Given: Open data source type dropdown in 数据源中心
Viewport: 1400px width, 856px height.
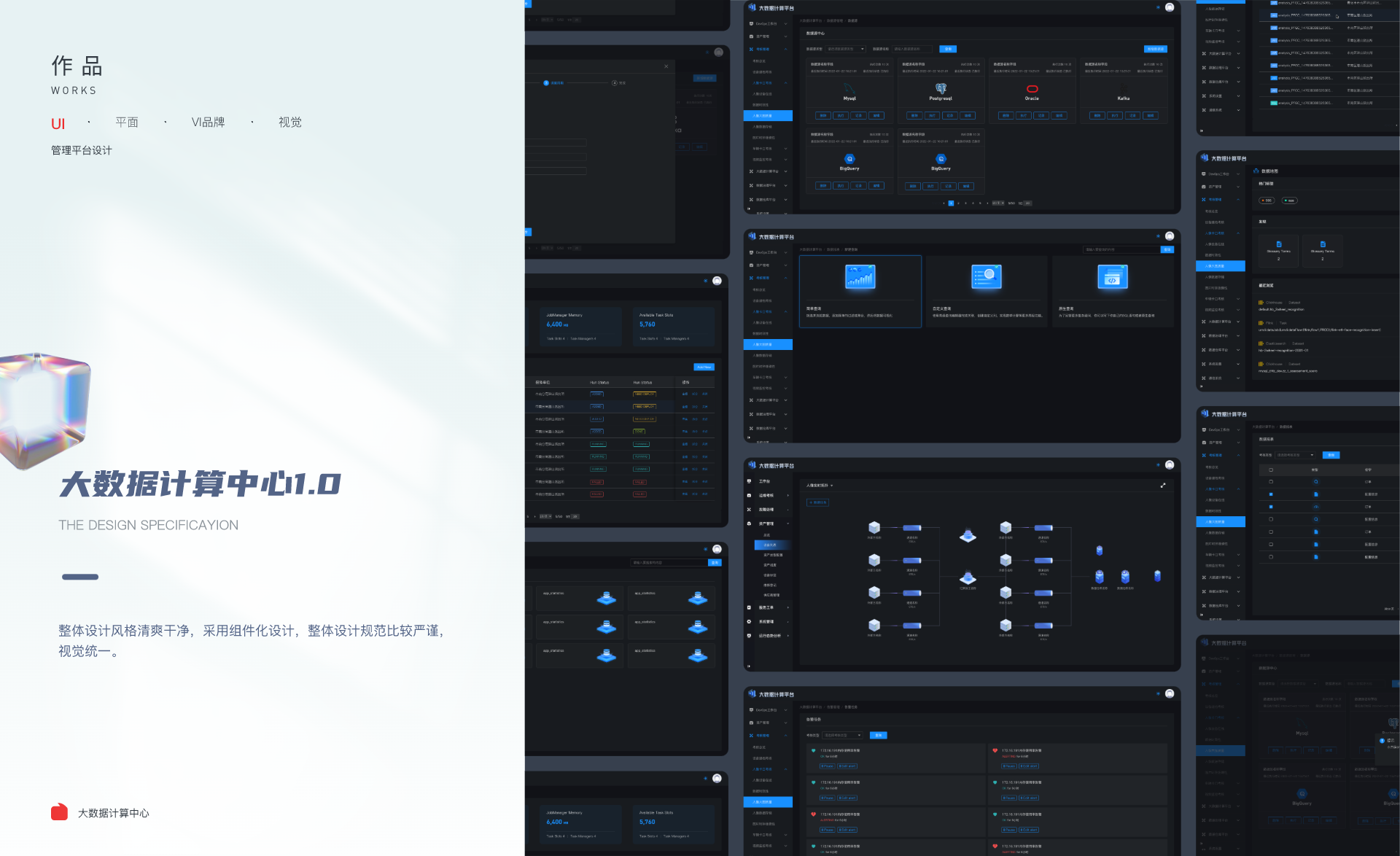Looking at the screenshot, I should coord(846,49).
